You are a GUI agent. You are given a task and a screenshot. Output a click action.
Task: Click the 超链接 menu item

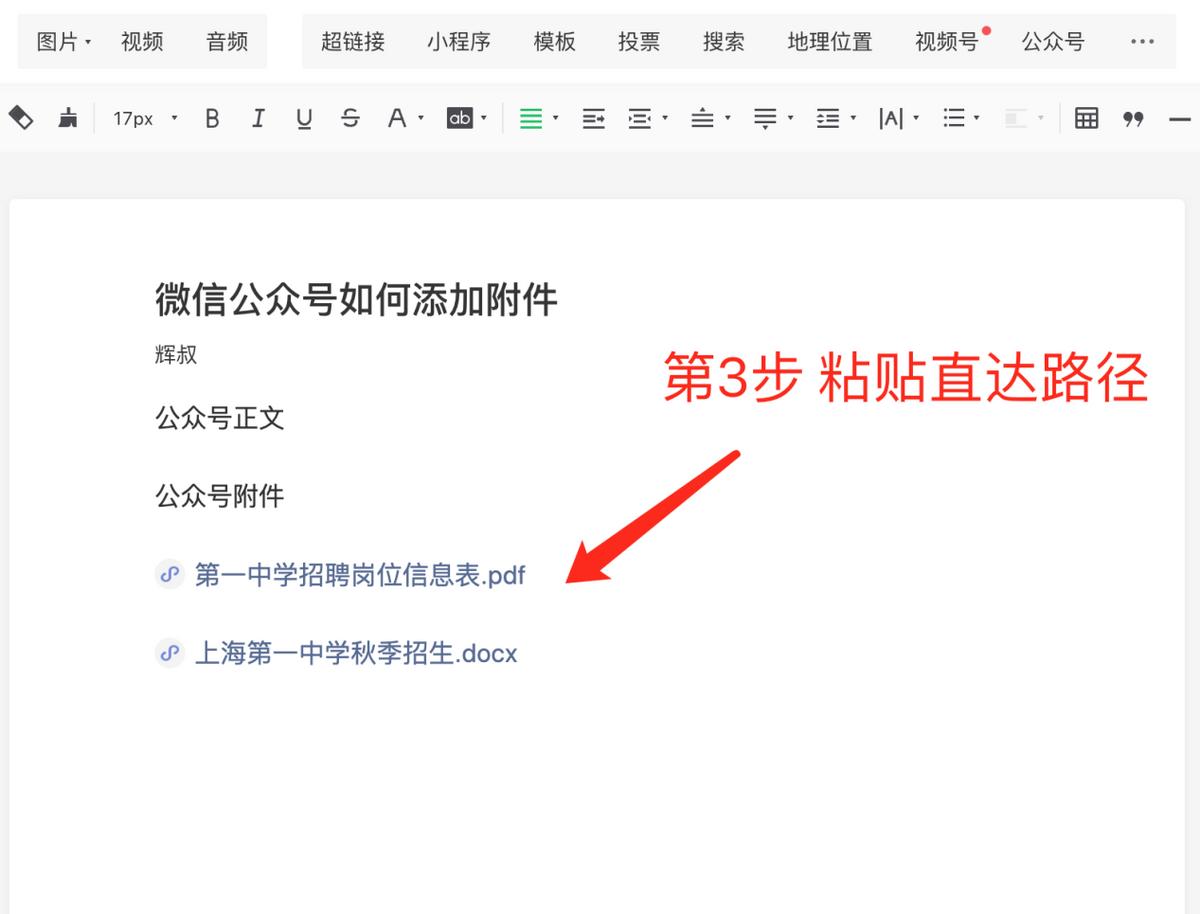point(352,41)
